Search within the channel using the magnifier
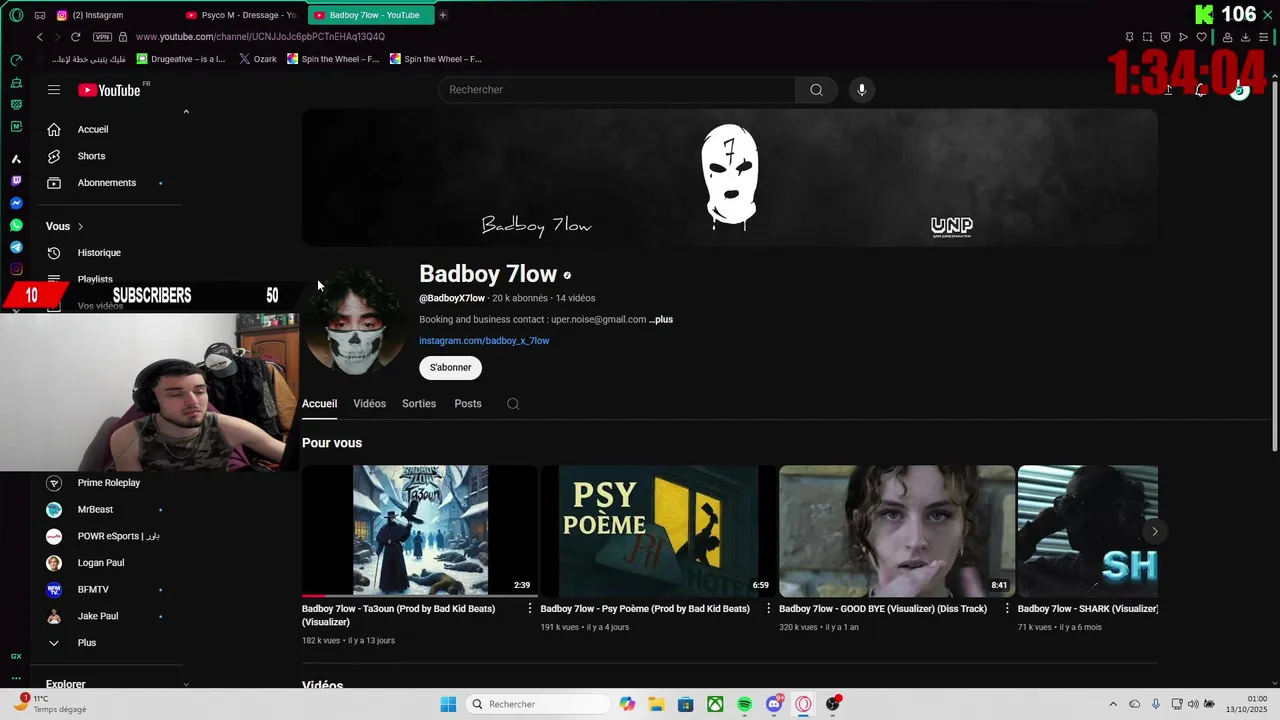The height and width of the screenshot is (720, 1280). (513, 404)
